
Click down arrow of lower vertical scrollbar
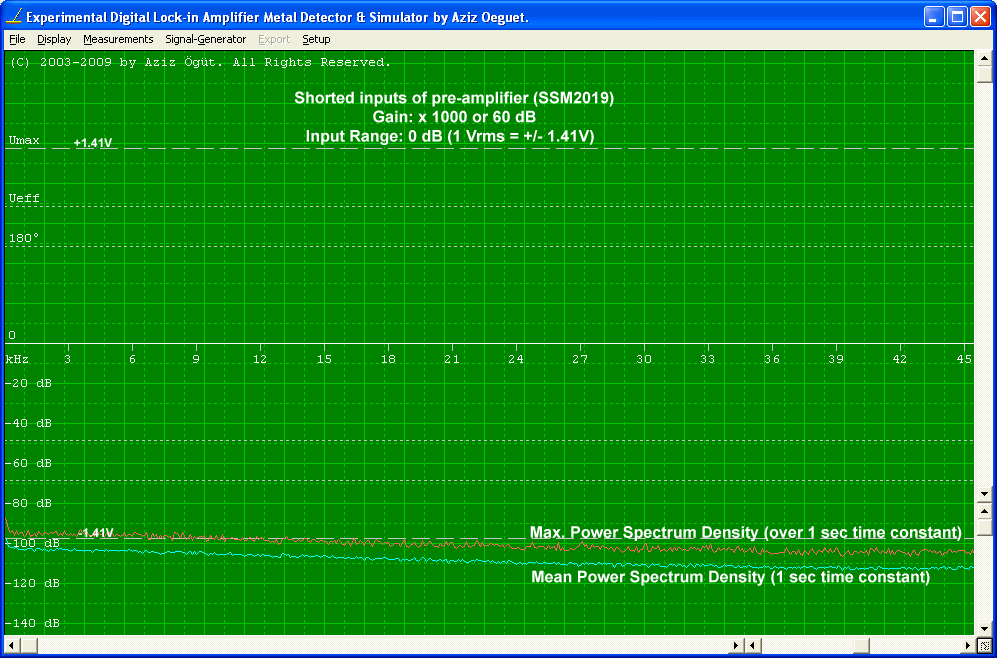click(984, 627)
